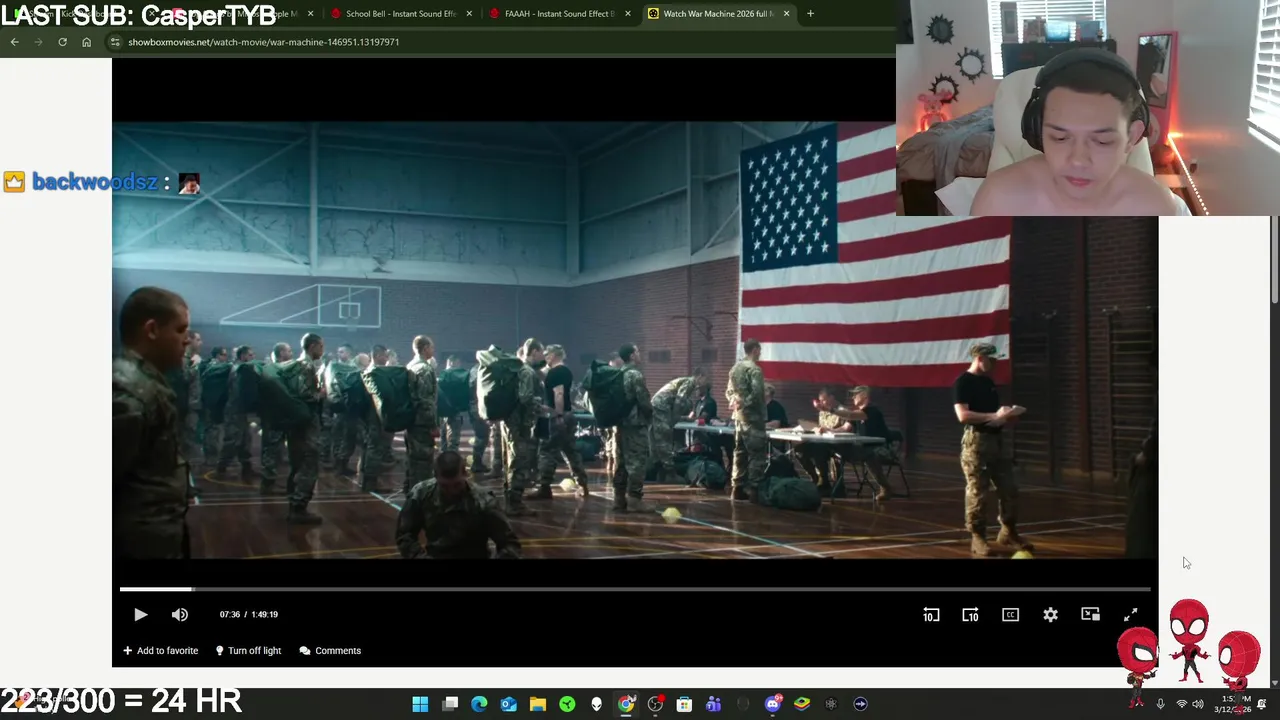Open Task View from the taskbar
The height and width of the screenshot is (720, 1280).
tap(450, 704)
